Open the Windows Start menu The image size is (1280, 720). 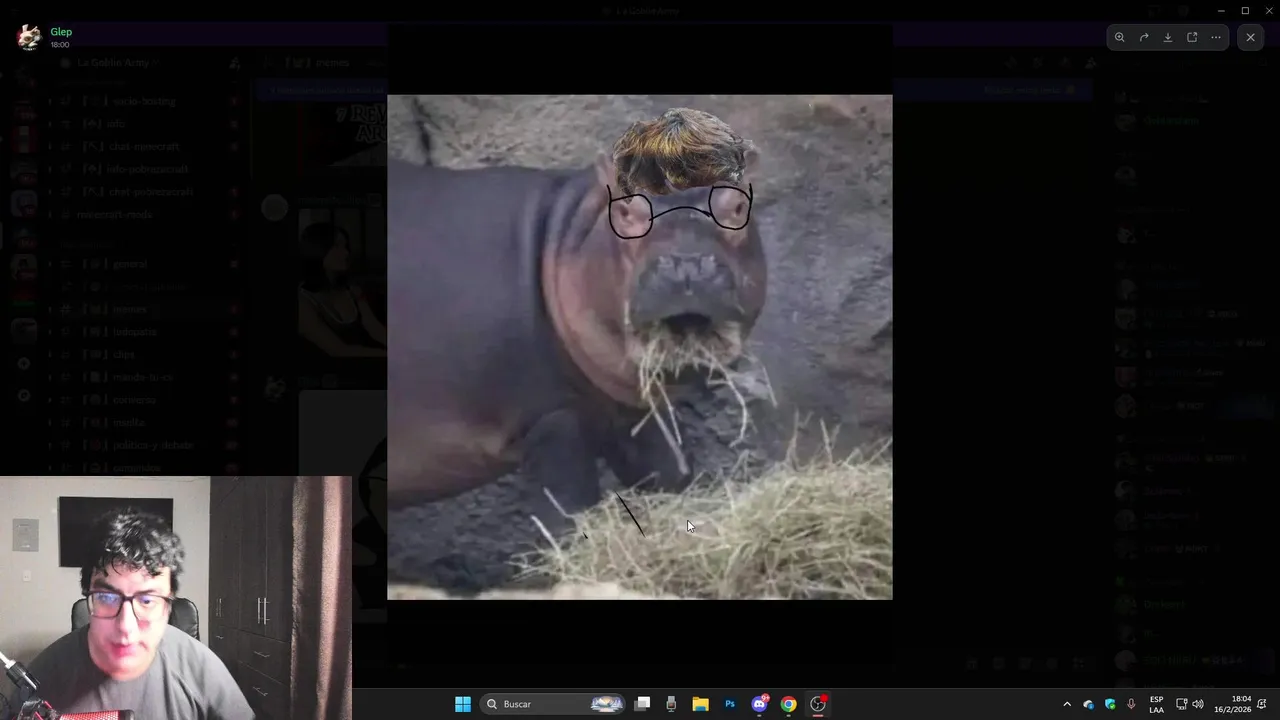(x=463, y=704)
